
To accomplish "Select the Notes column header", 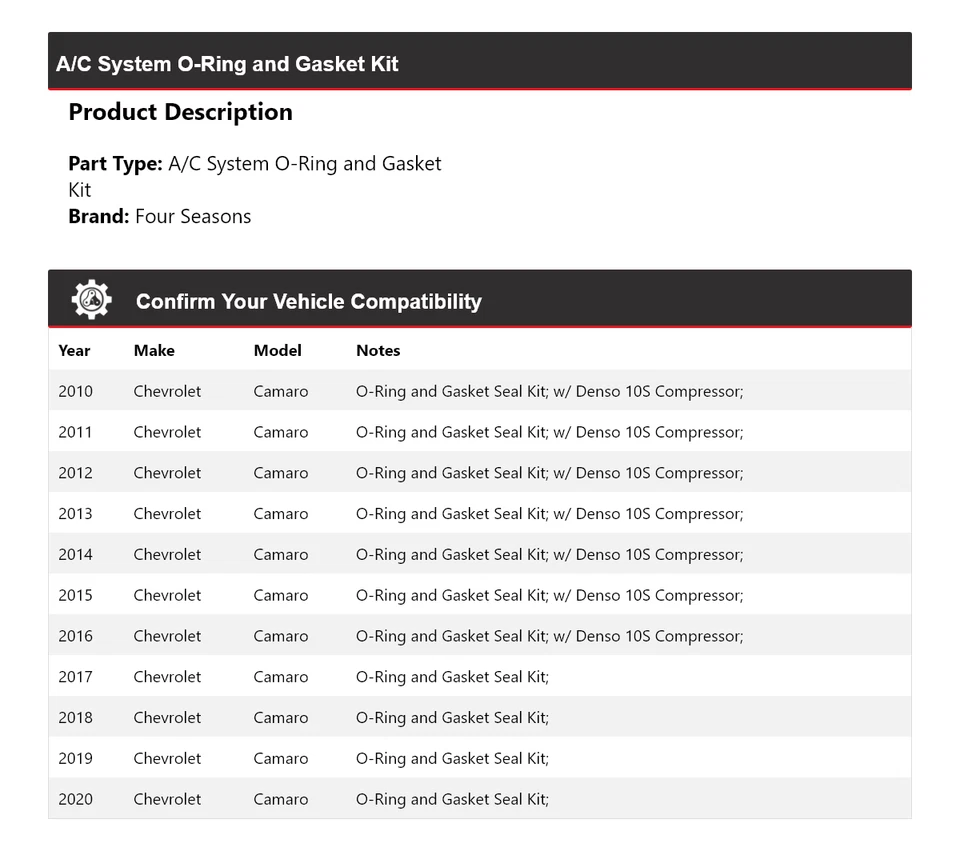I will coord(378,351).
